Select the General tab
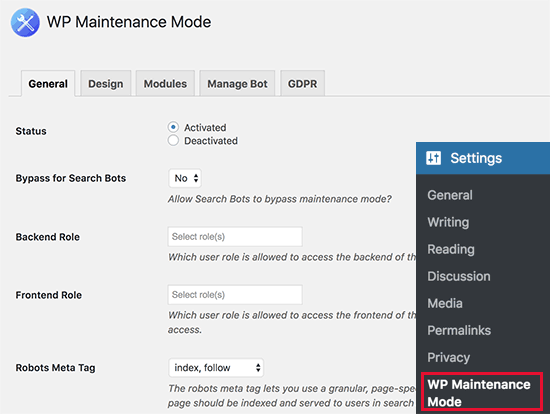550x414 pixels. click(x=48, y=84)
